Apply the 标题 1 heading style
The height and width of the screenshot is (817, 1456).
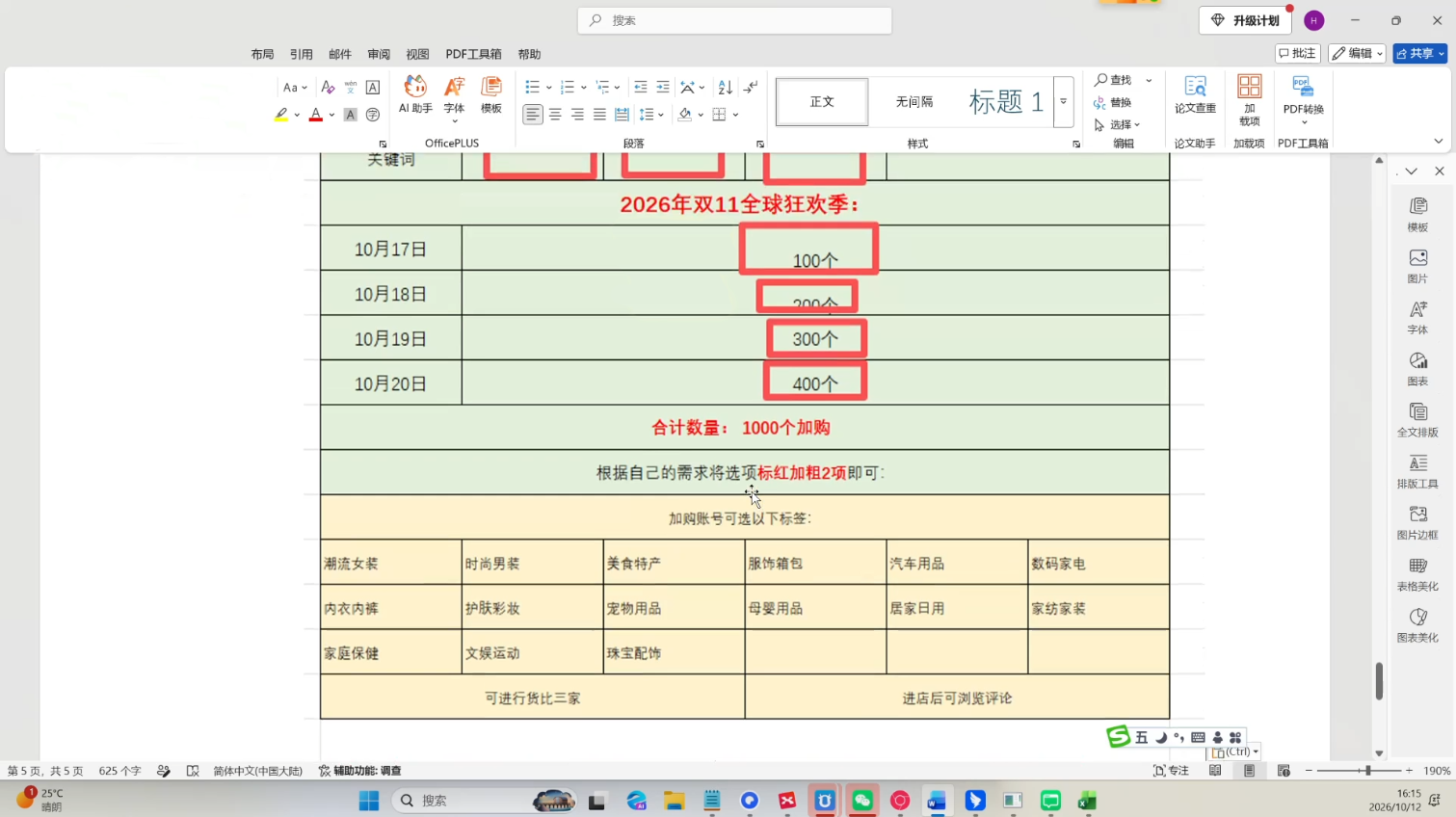(x=1006, y=101)
